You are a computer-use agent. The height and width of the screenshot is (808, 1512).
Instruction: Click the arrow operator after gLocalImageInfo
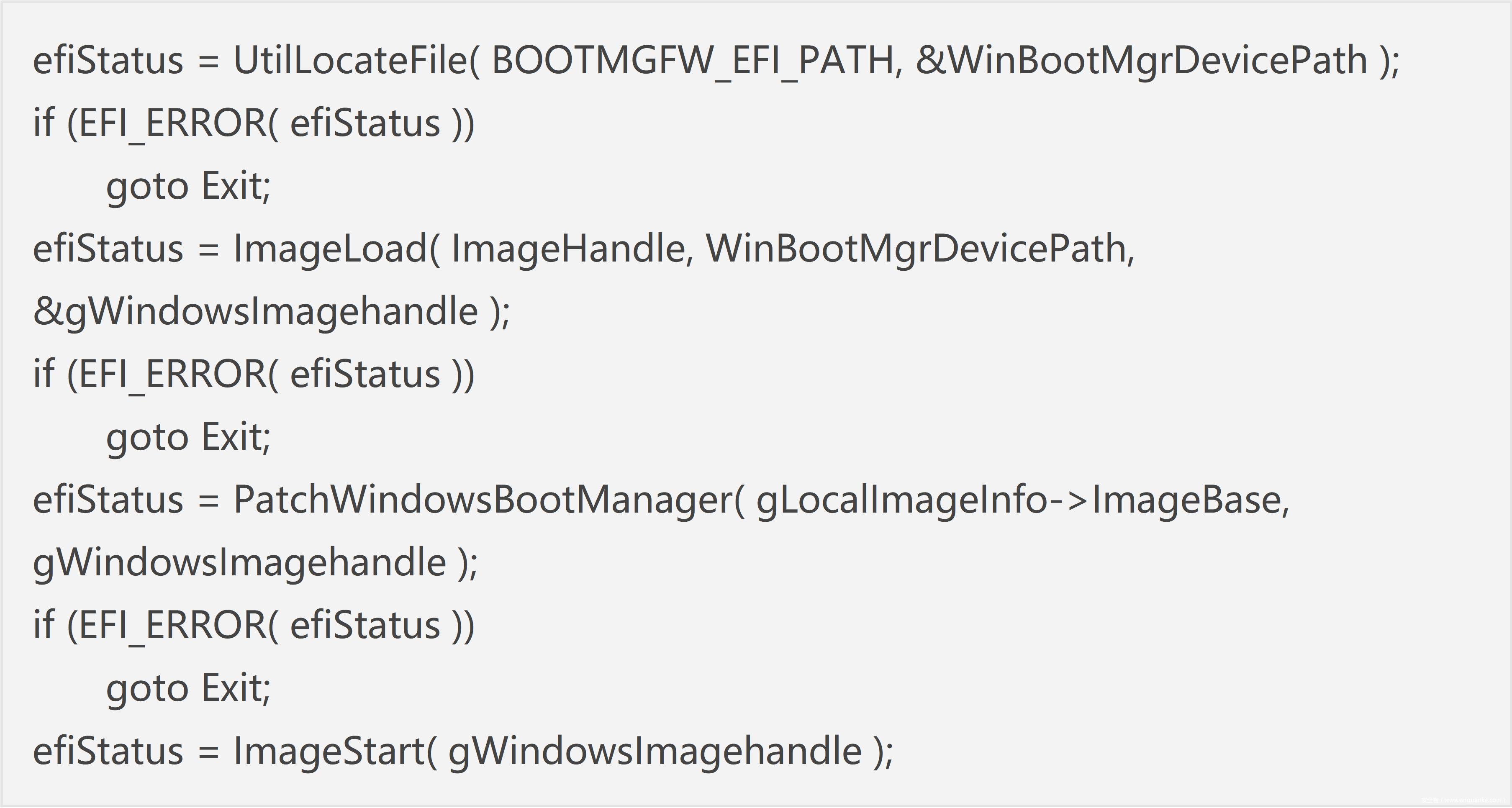pos(1070,499)
